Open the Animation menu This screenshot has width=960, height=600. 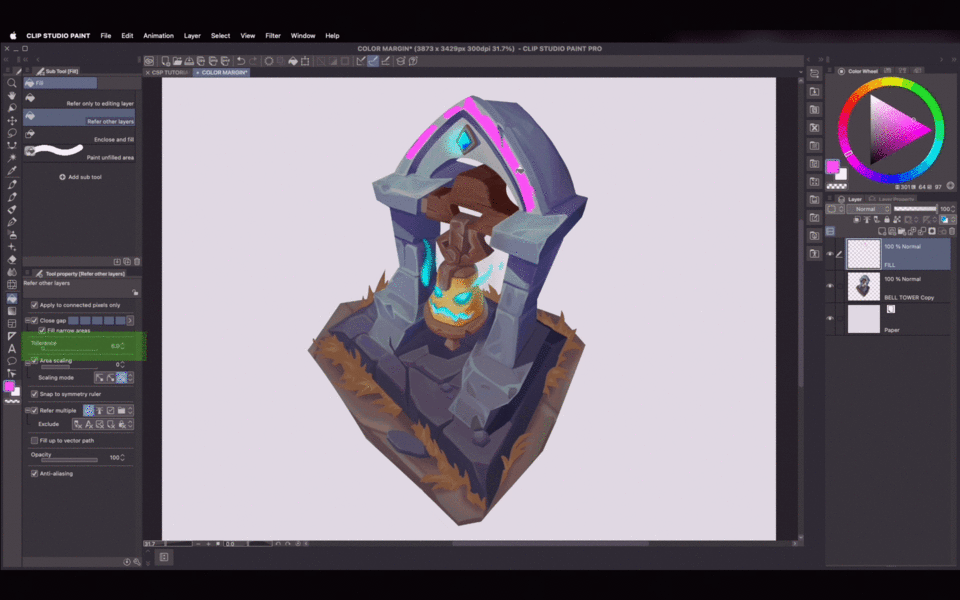coord(159,36)
